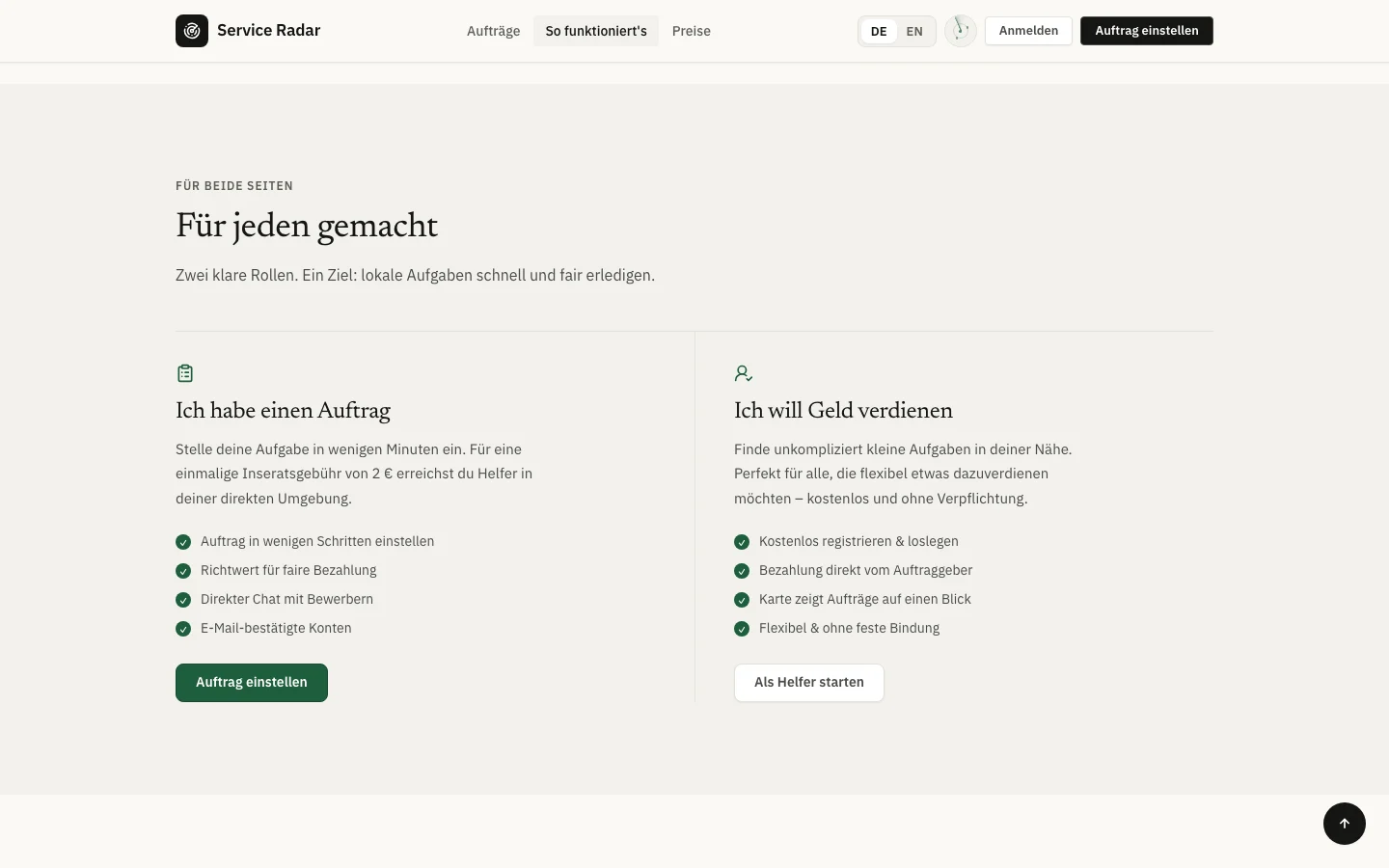Image resolution: width=1389 pixels, height=868 pixels.
Task: Click the black Auftrag einstellen header button
Action: pos(1147,31)
